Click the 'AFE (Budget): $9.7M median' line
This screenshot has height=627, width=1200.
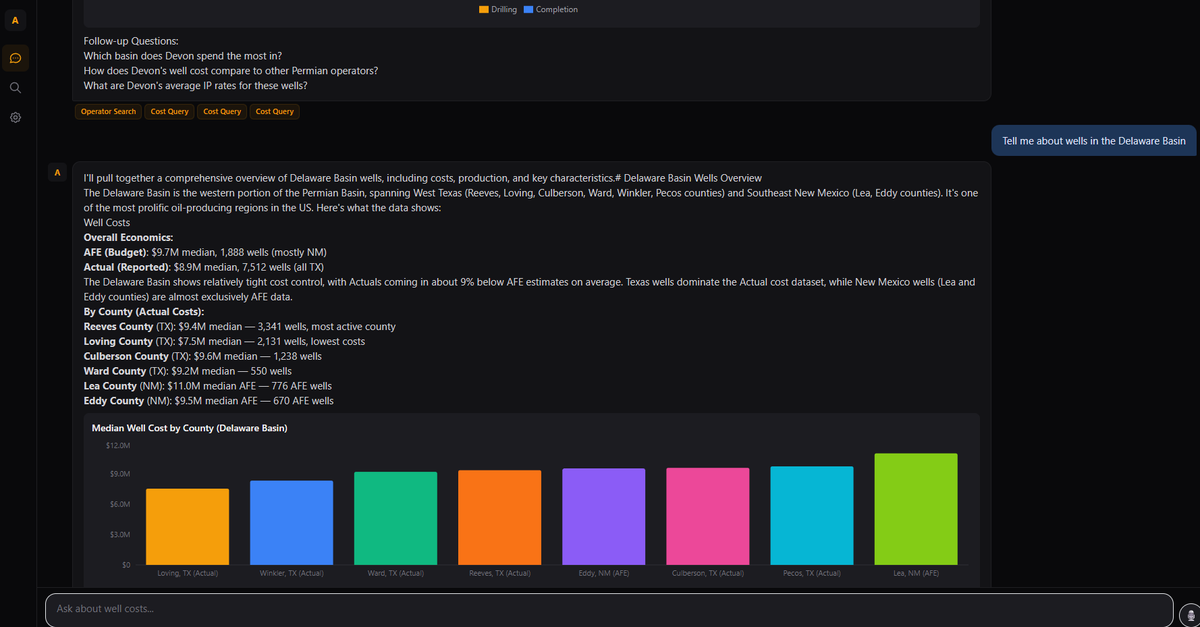(205, 252)
